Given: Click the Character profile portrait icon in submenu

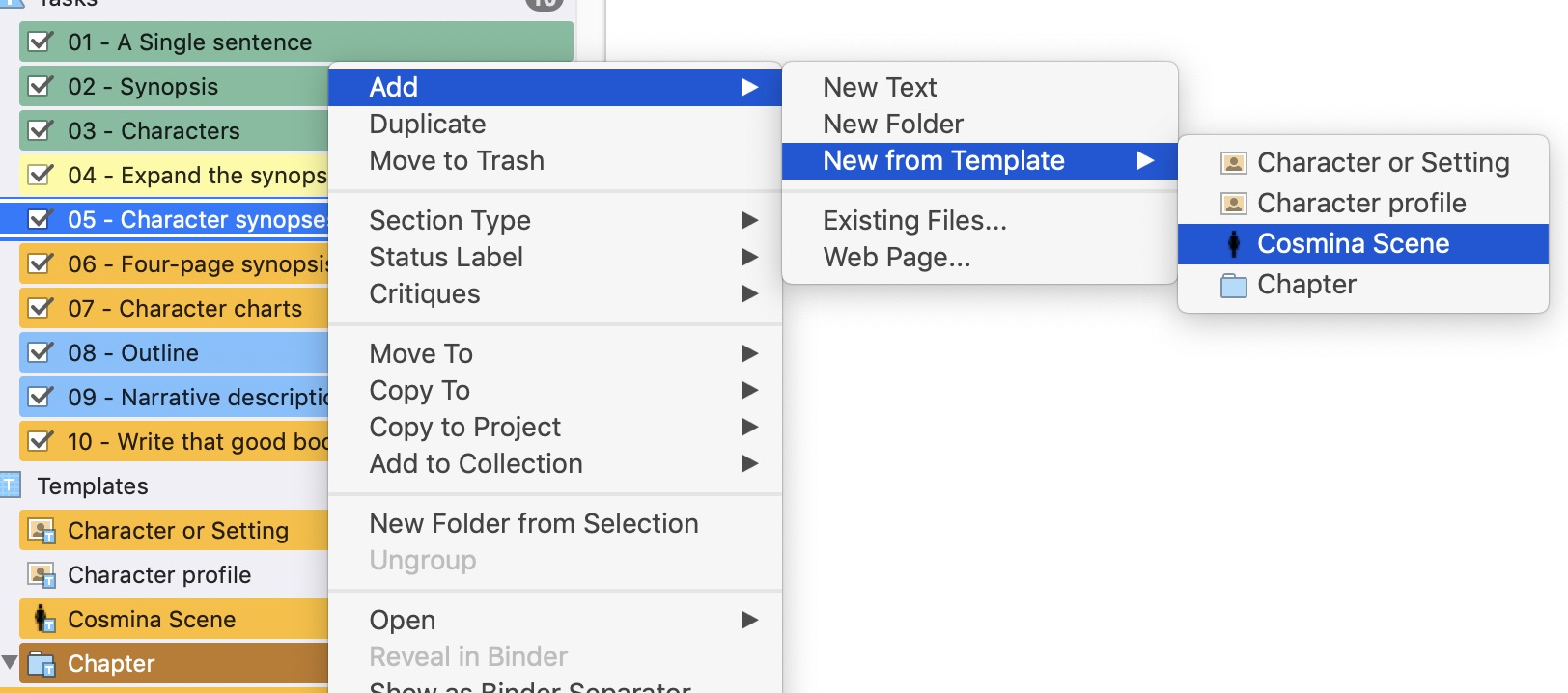Looking at the screenshot, I should tap(1233, 204).
